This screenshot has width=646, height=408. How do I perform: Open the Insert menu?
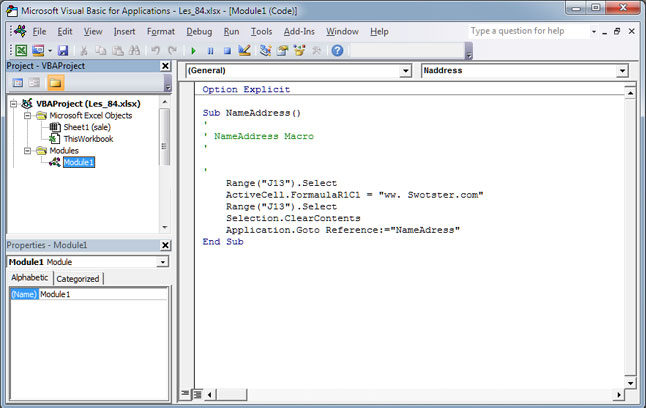click(124, 32)
